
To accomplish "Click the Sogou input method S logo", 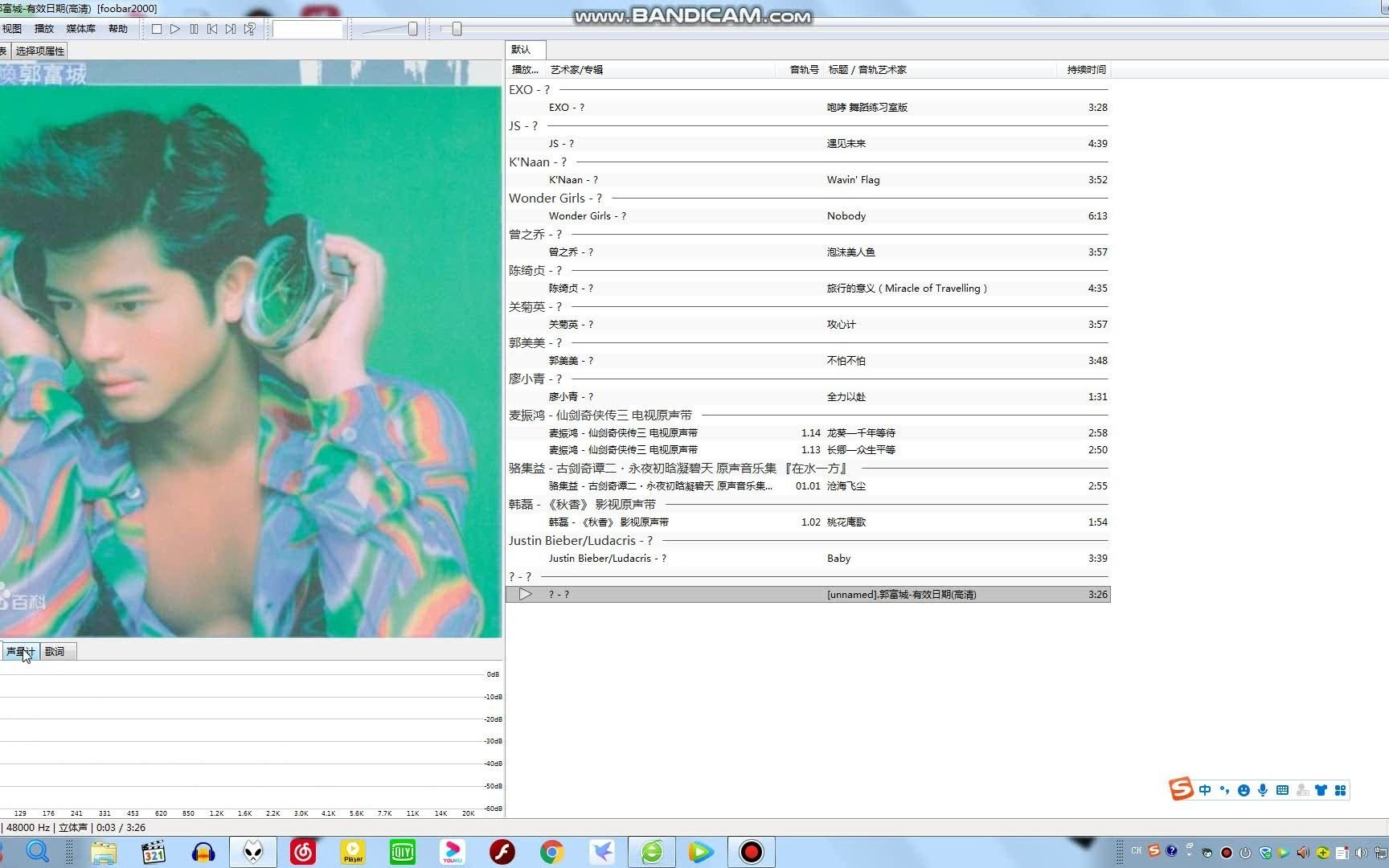I will click(x=1181, y=789).
